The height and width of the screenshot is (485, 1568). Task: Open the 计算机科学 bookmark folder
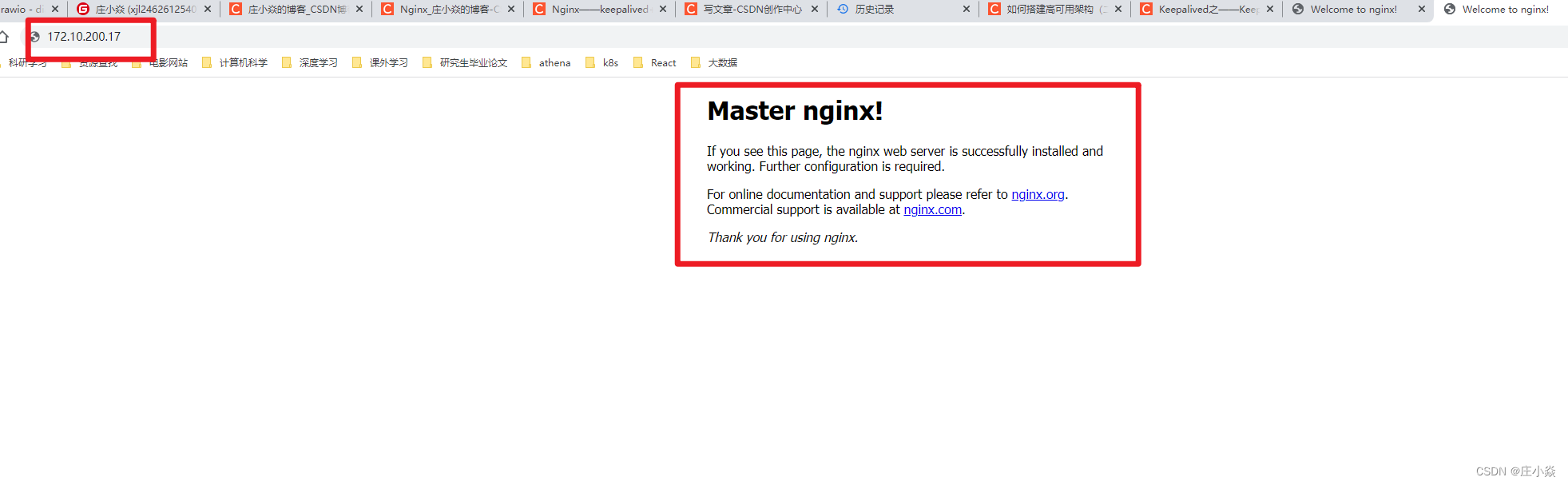[x=235, y=63]
